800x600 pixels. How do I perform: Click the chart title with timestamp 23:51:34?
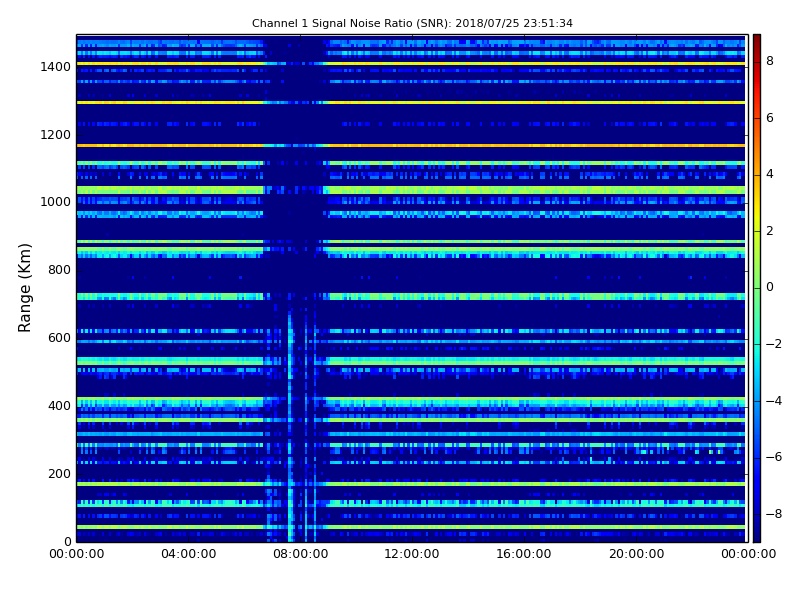tap(412, 23)
